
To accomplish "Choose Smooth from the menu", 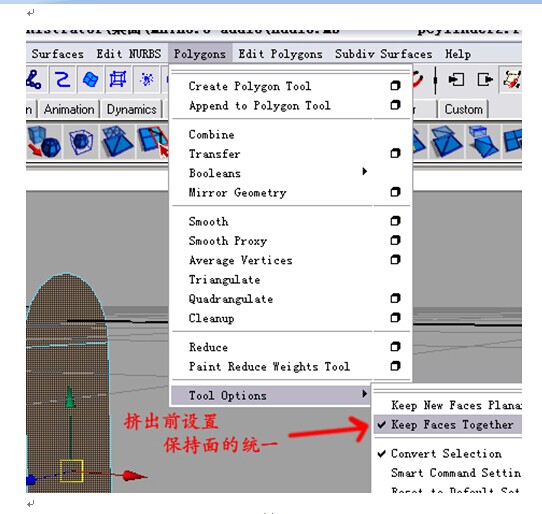I will click(x=208, y=222).
